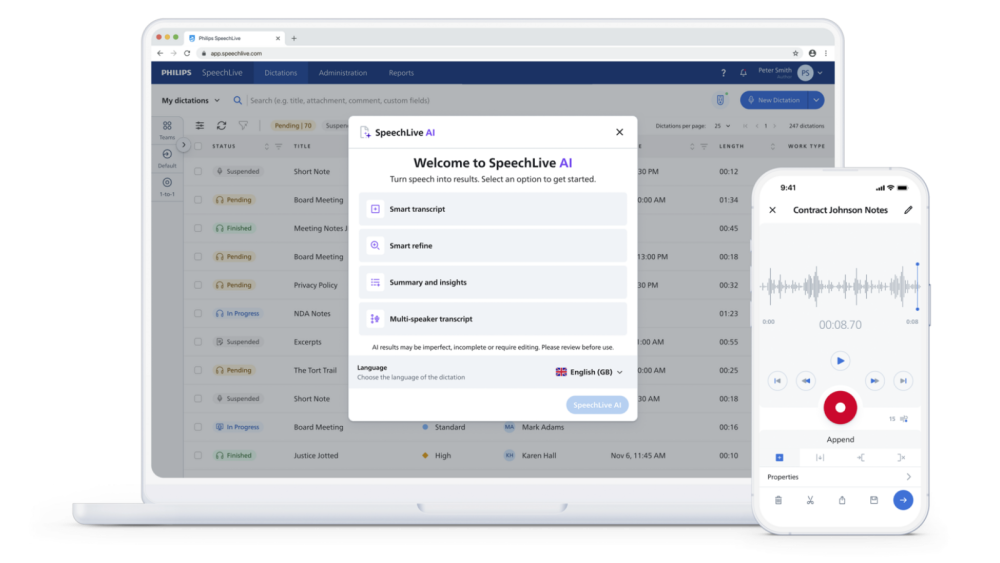Screen dimensions: 1000x563
Task: Open the Smart transcript option
Action: coord(492,209)
